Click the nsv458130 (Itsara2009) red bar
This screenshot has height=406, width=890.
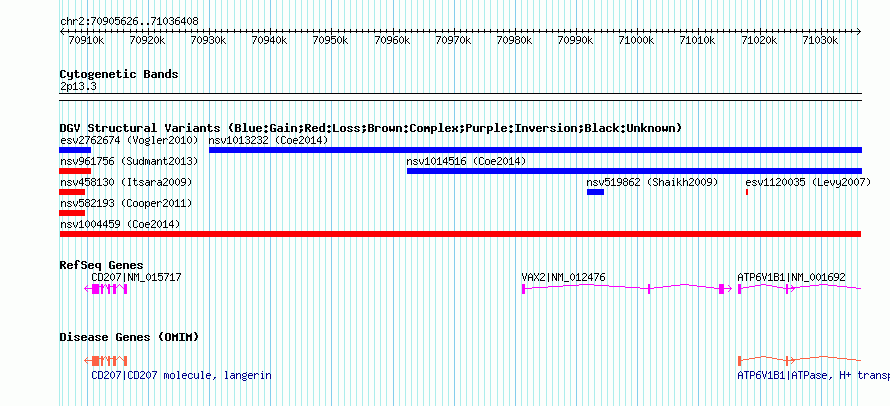[72, 192]
